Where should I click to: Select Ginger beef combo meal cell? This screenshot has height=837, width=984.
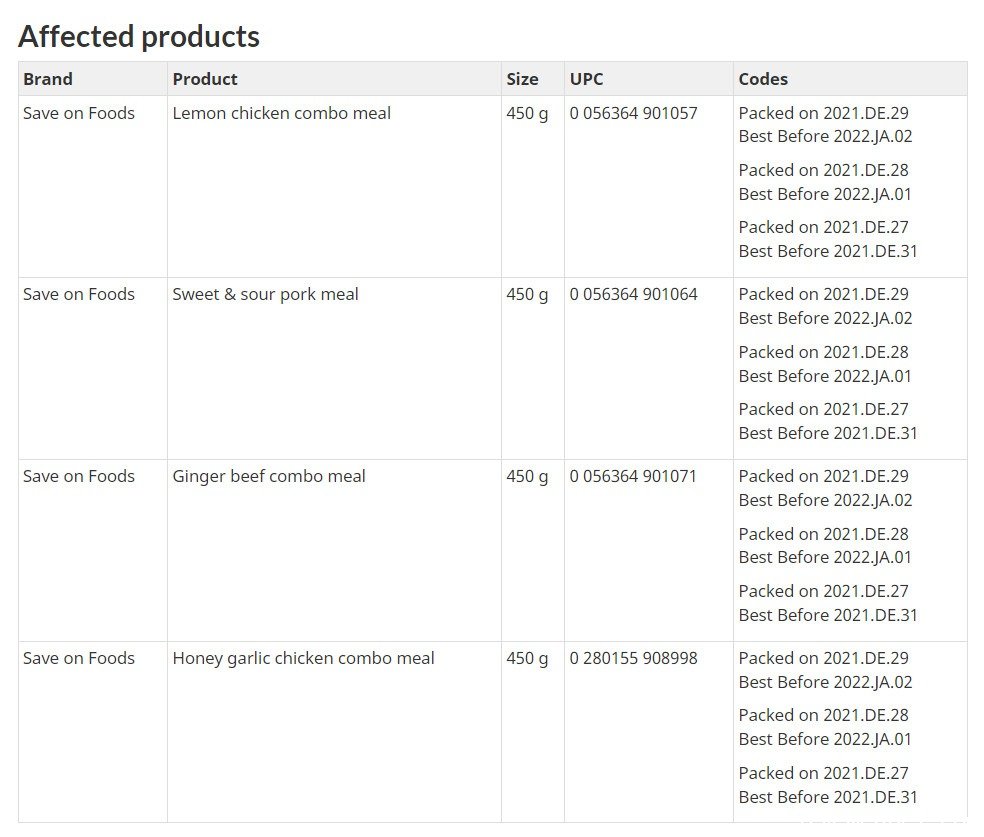pyautogui.click(x=269, y=476)
